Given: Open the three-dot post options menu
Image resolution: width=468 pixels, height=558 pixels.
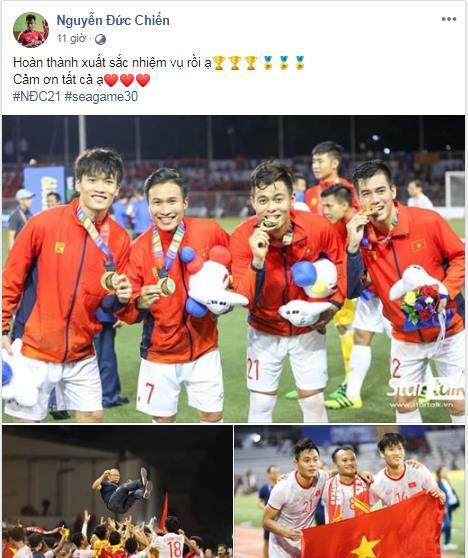Looking at the screenshot, I should point(449,19).
